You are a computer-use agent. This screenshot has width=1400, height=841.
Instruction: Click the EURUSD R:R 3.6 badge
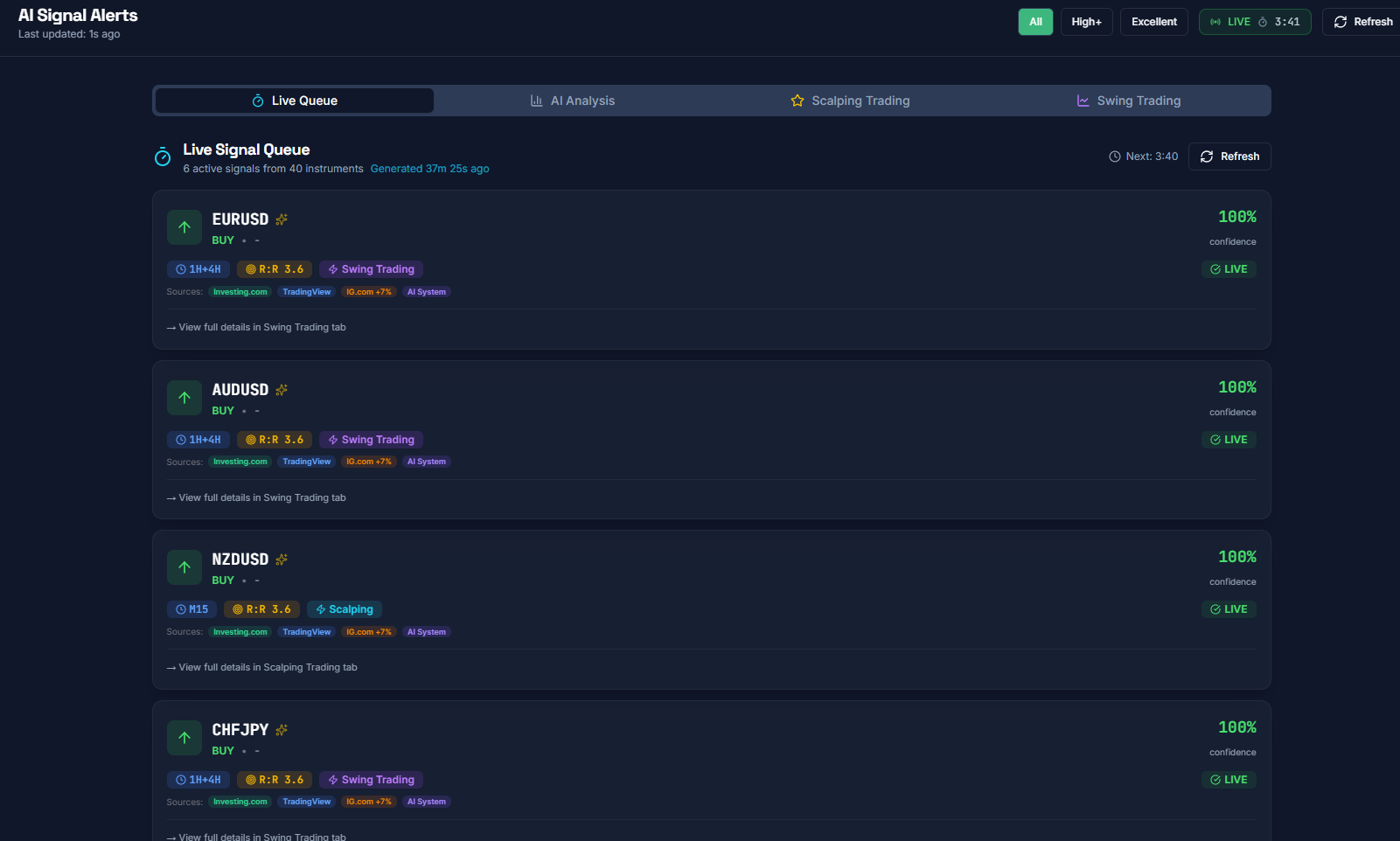pos(275,269)
